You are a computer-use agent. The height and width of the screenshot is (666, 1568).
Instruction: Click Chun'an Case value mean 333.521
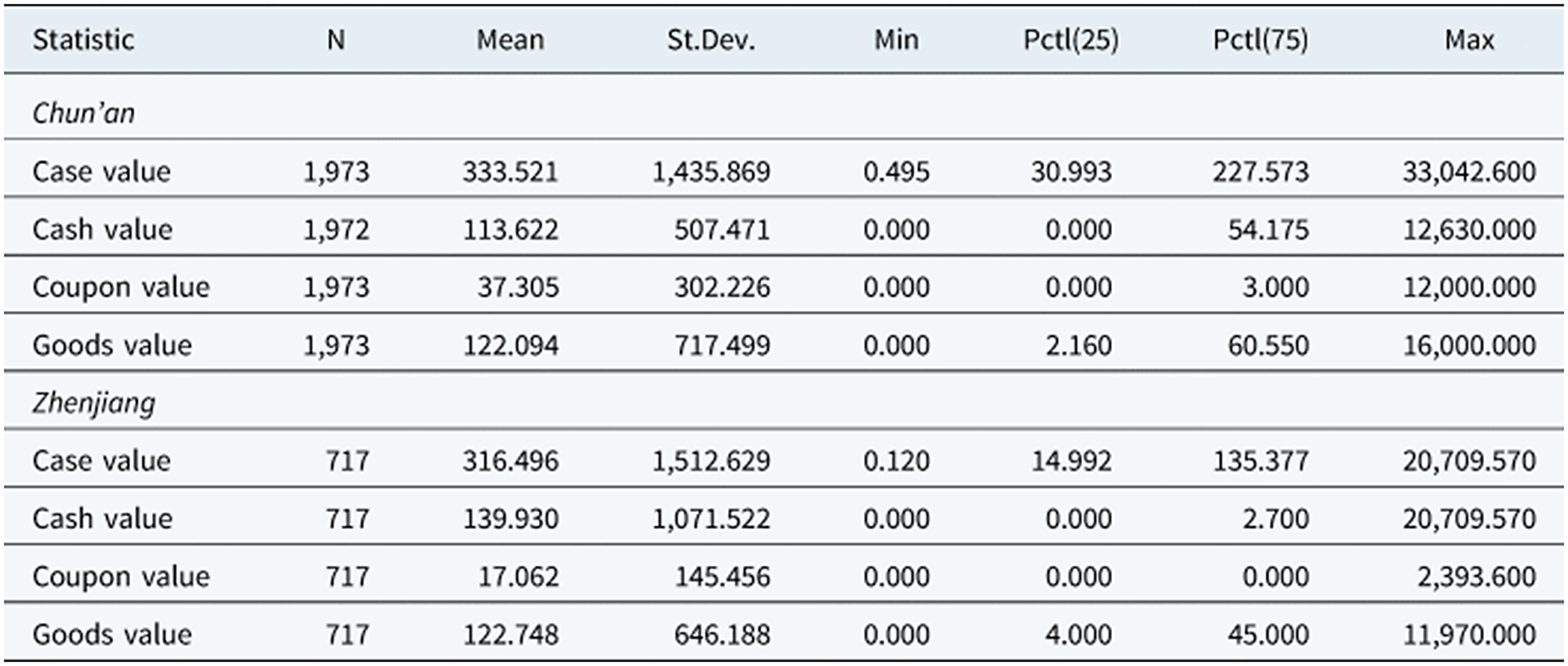510,172
